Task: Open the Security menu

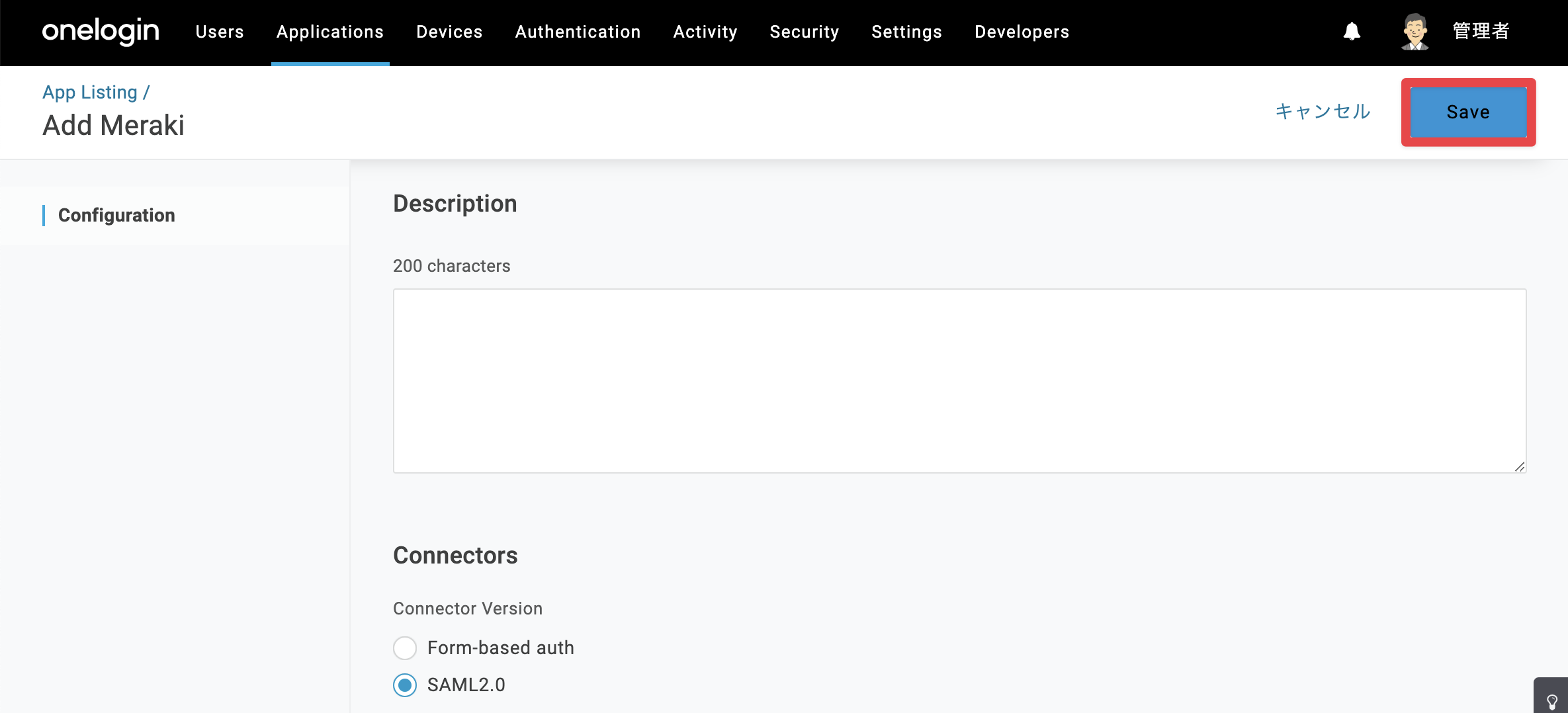Action: point(805,32)
